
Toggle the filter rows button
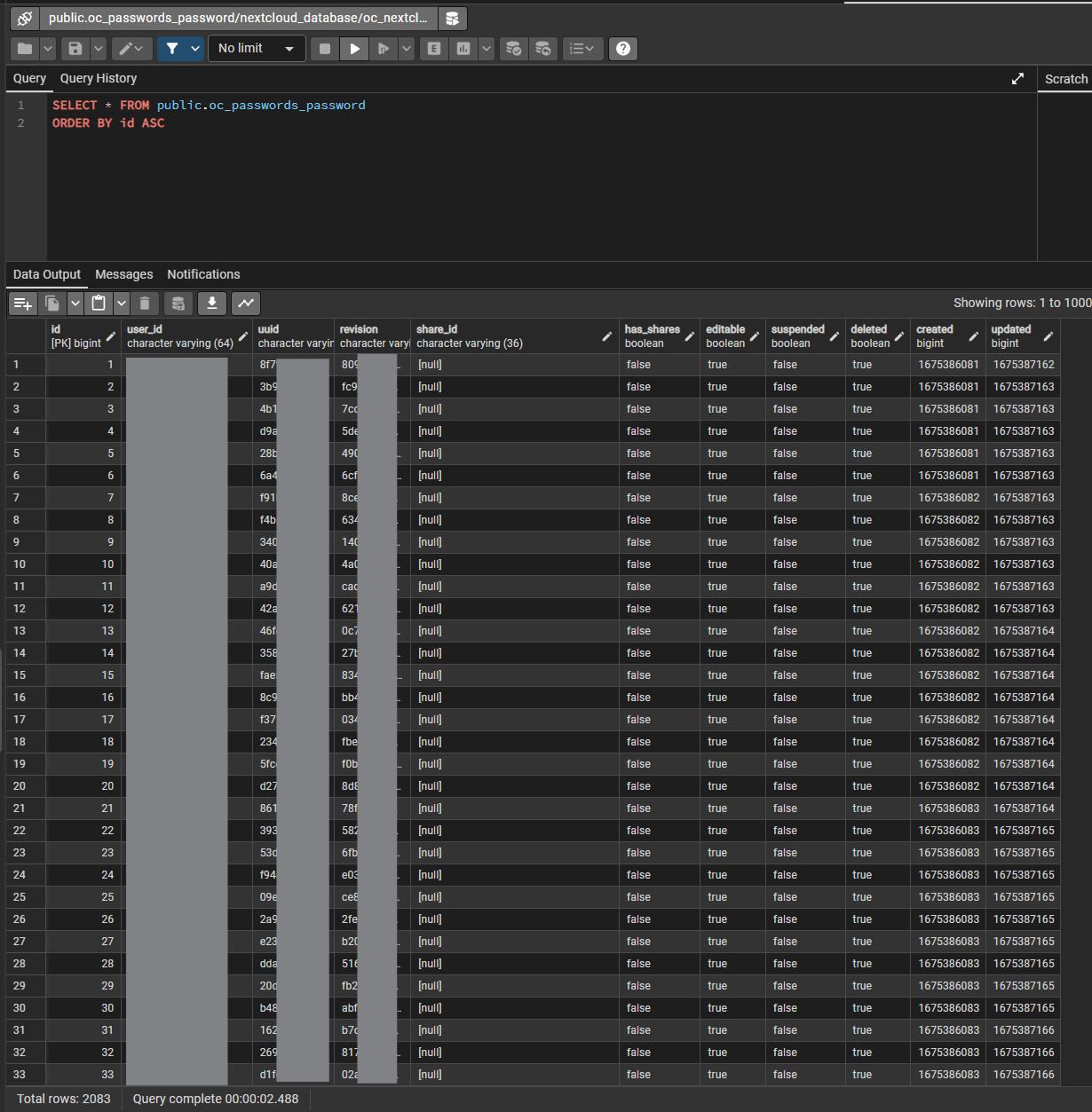coord(172,49)
